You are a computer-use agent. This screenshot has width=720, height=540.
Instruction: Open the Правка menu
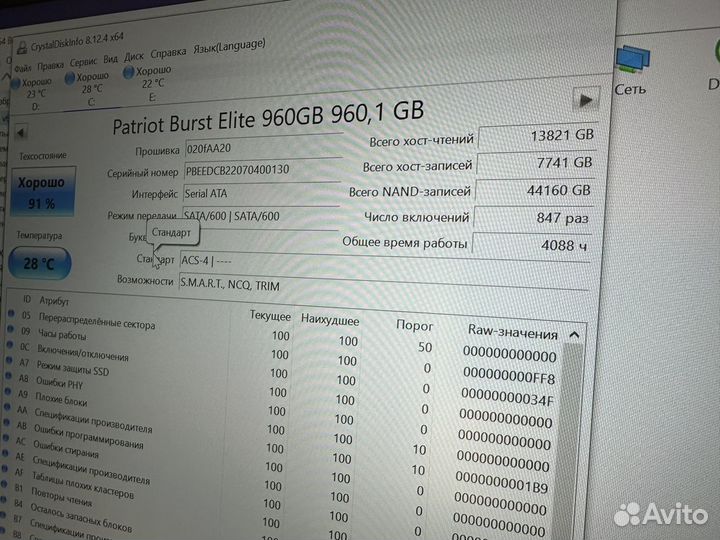click(x=51, y=66)
